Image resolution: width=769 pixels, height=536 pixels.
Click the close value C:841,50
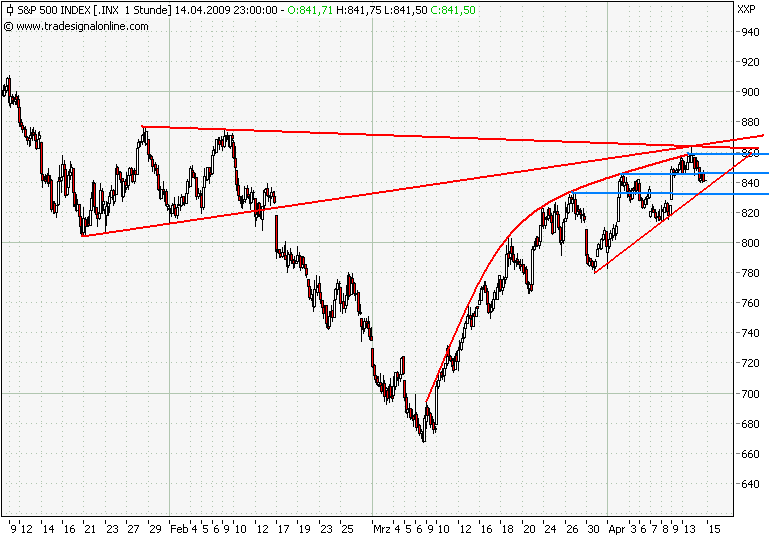(453, 10)
